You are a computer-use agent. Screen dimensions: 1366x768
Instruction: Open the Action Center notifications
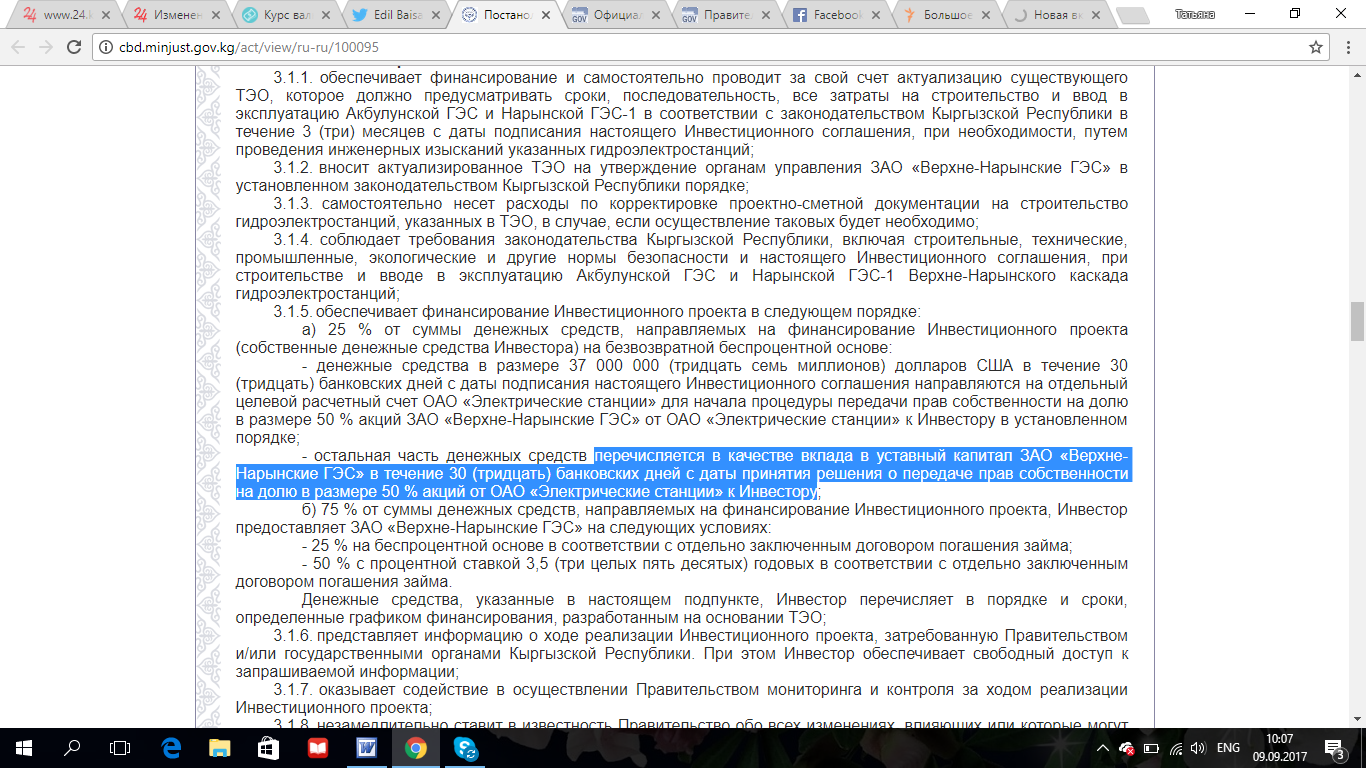pos(1335,748)
